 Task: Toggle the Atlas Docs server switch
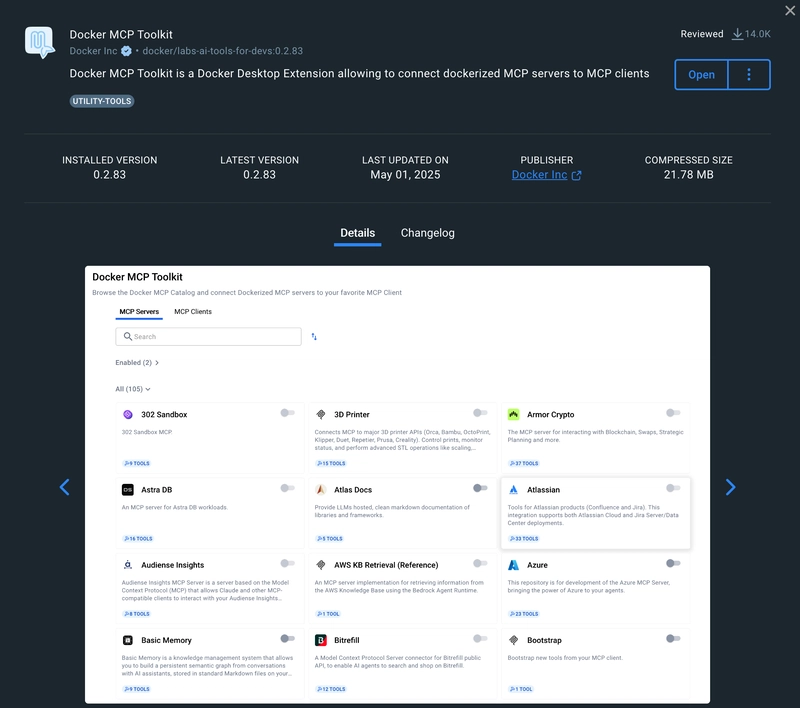pos(480,488)
